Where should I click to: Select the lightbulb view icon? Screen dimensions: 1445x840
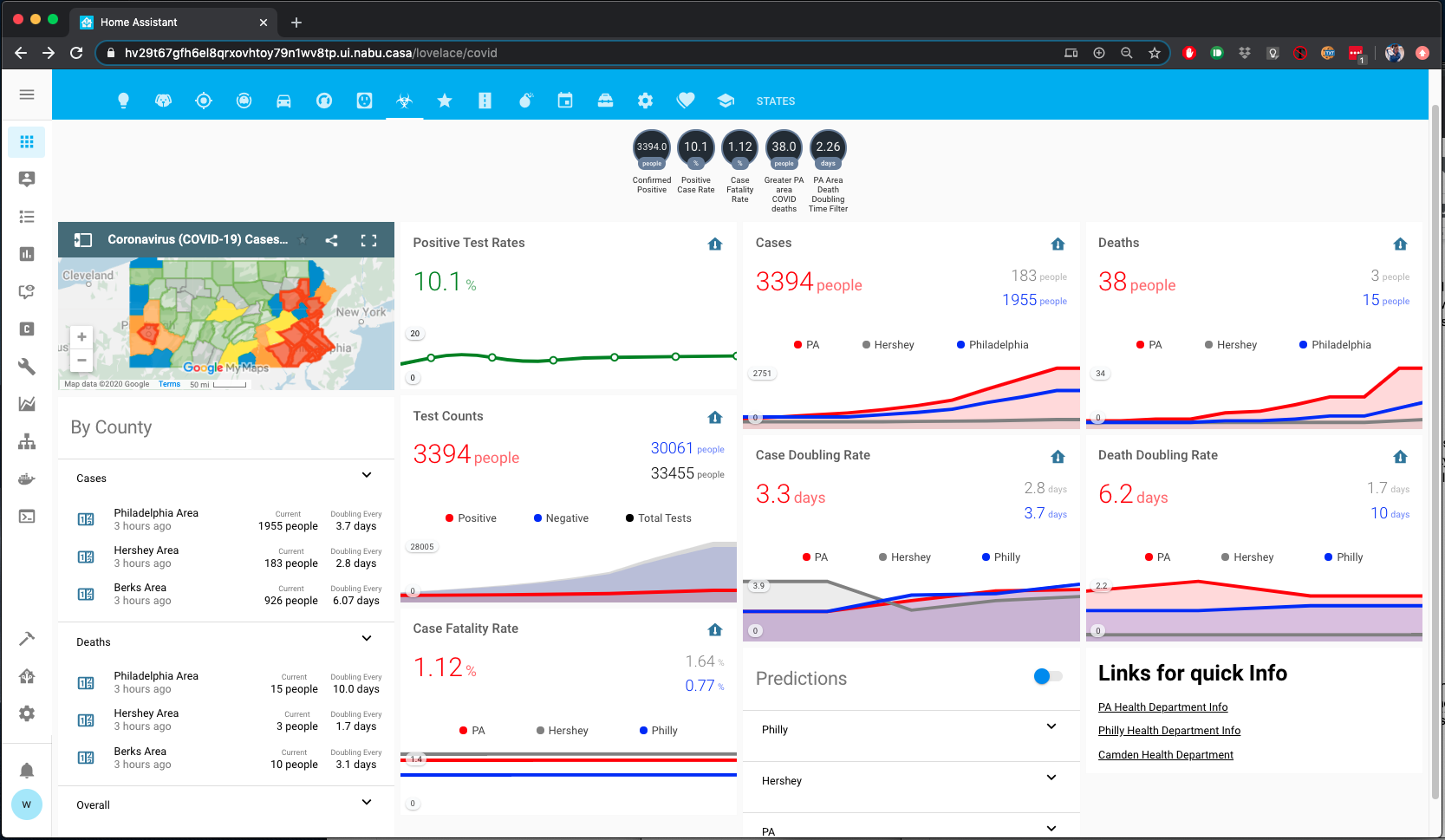(x=123, y=101)
